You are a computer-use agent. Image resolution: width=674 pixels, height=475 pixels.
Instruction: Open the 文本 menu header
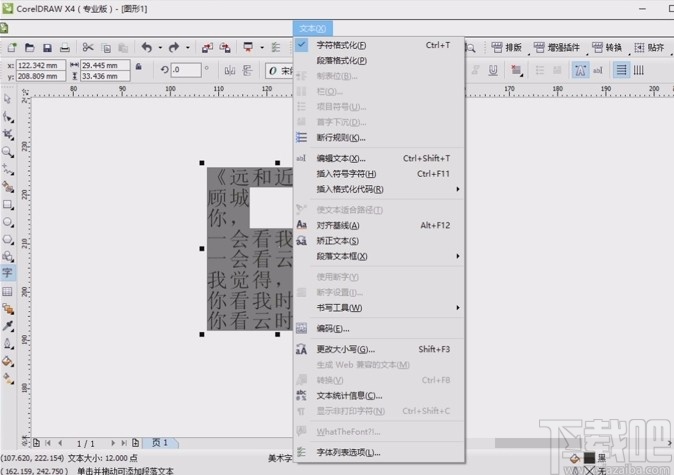(312, 28)
